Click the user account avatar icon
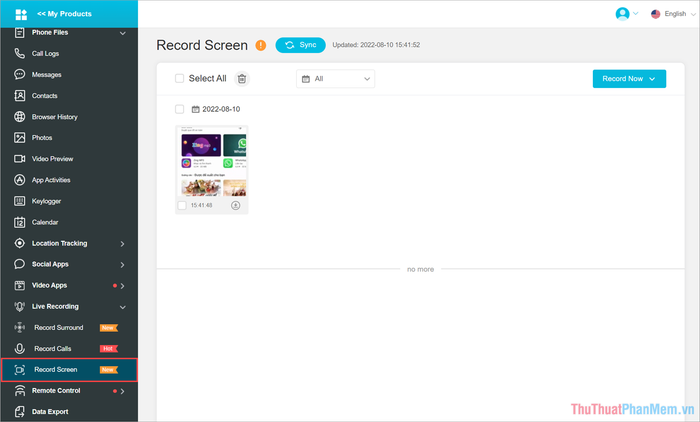This screenshot has width=700, height=422. point(623,14)
